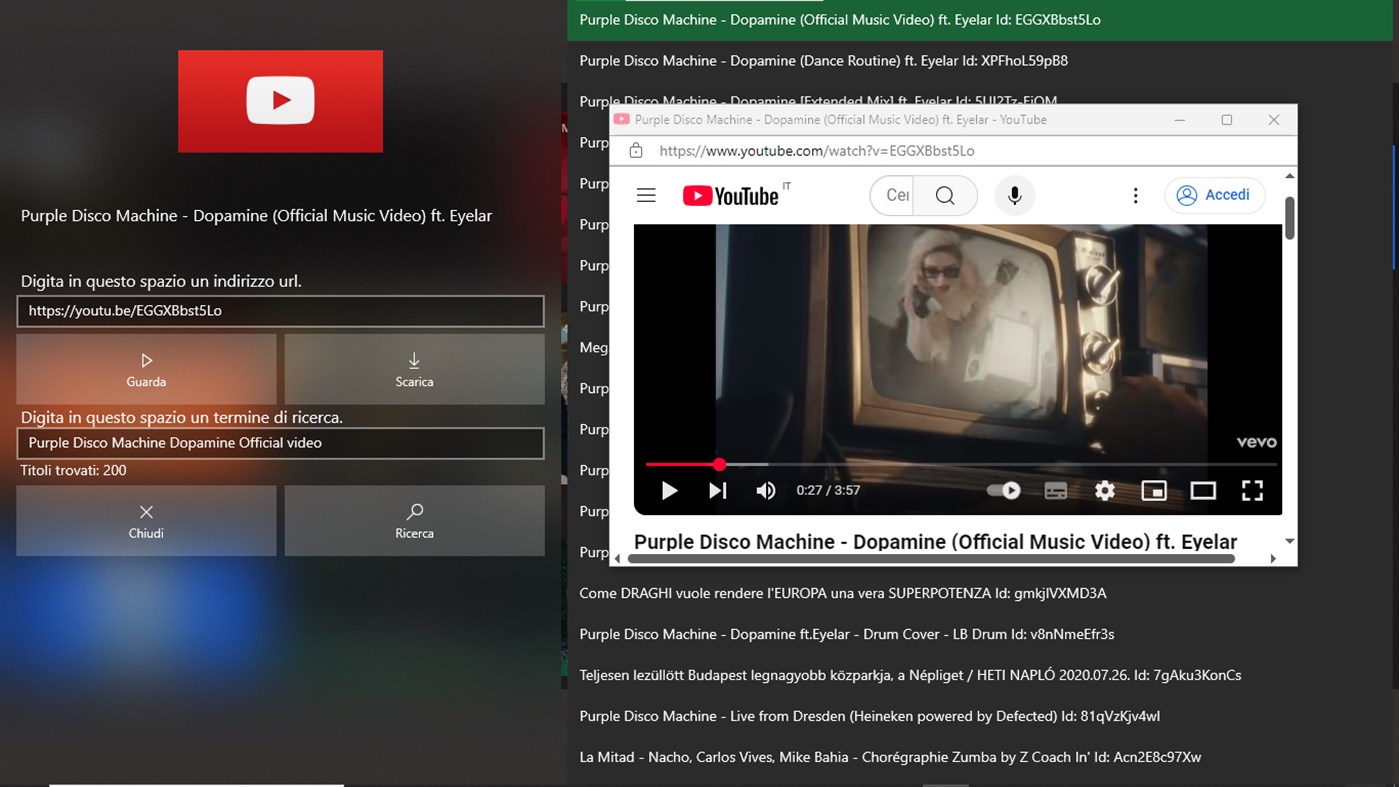Click the Chiudi close button
The image size is (1399, 787).
coord(146,521)
